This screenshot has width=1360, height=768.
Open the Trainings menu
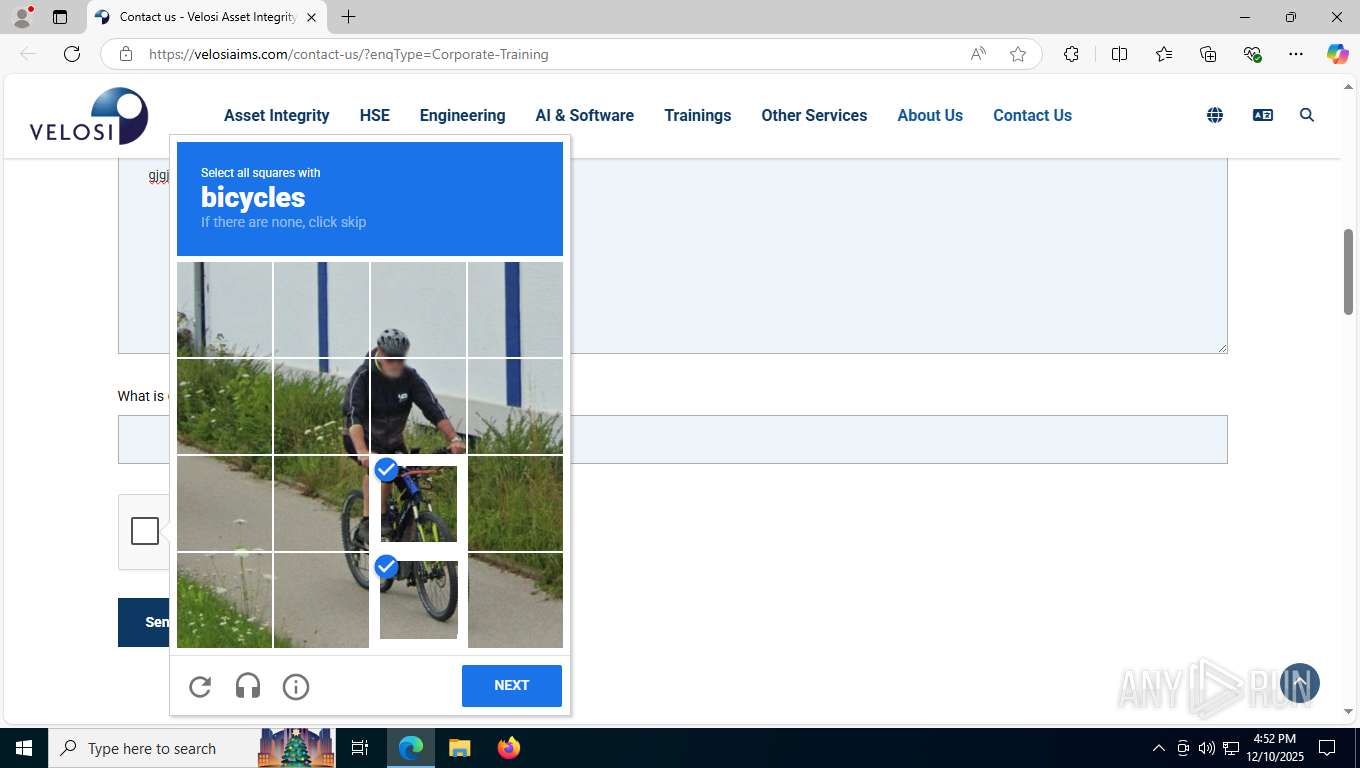point(698,115)
